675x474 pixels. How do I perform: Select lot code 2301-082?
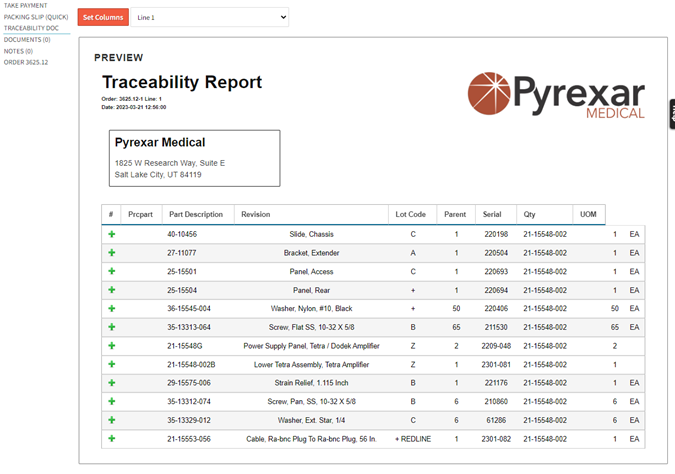pos(496,439)
